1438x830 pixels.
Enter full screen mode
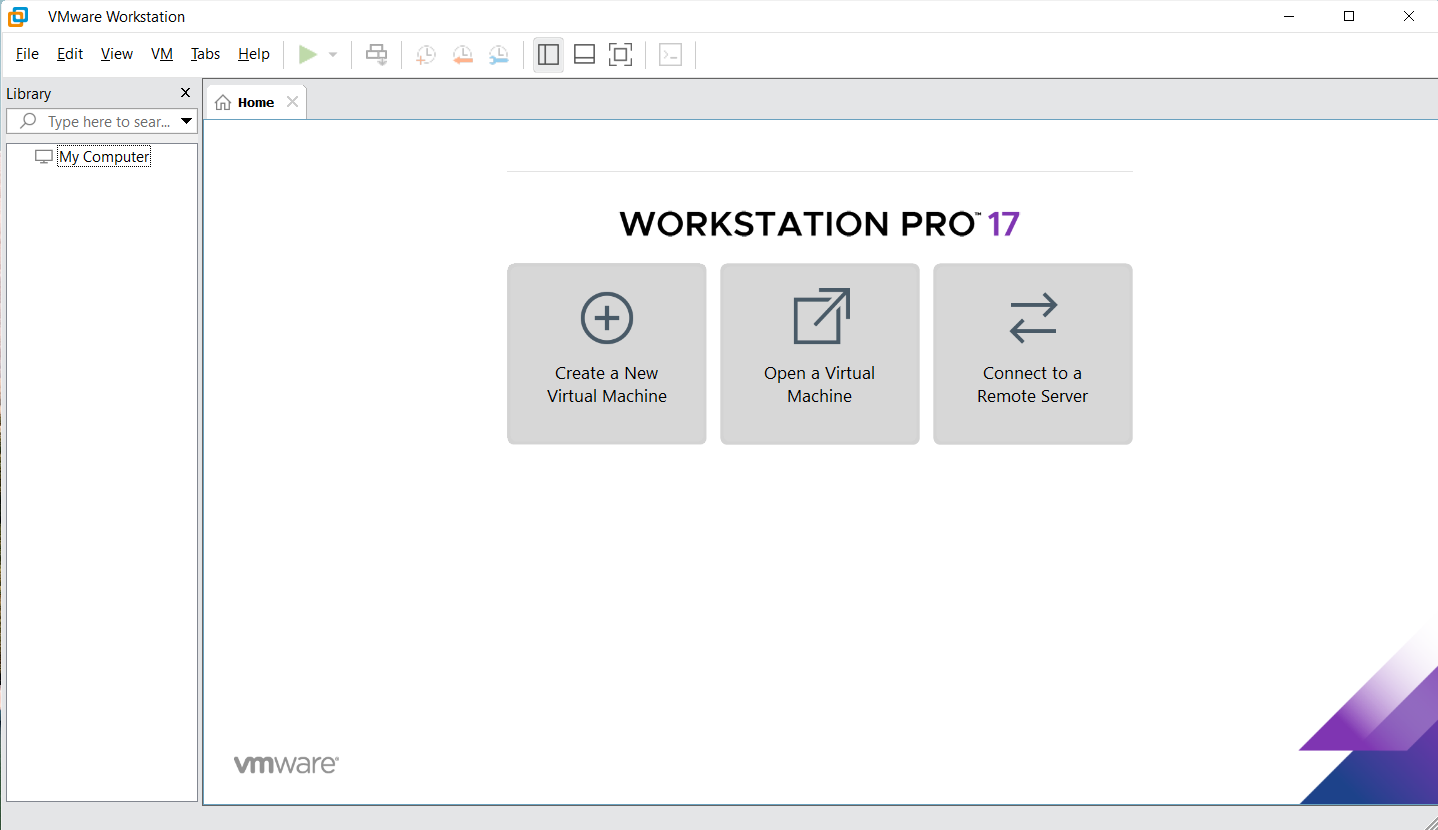(x=620, y=55)
